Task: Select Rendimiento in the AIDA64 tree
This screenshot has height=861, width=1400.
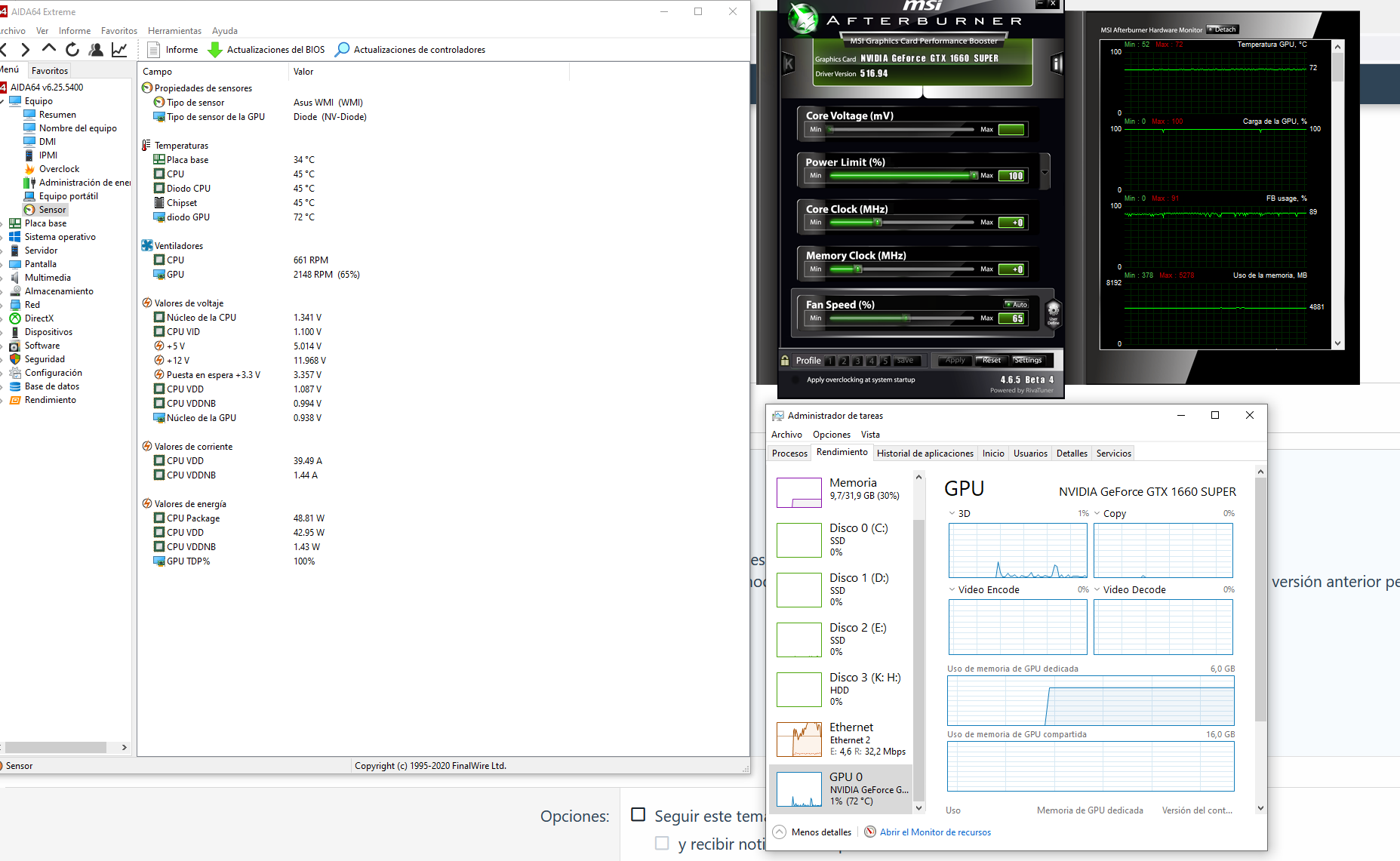Action: pos(50,400)
